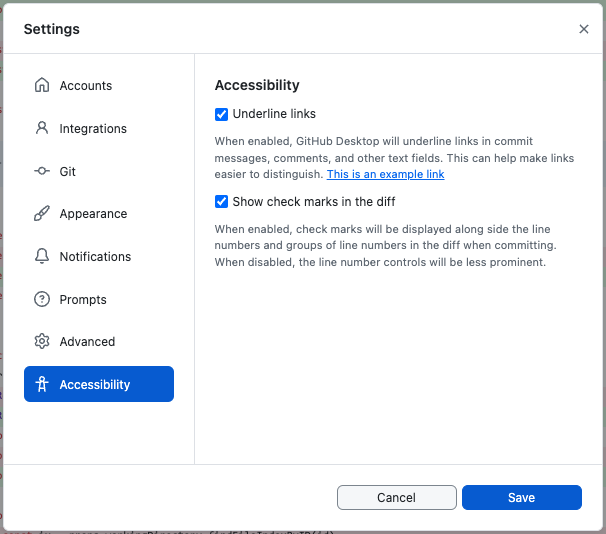Open the Advanced tab label
Viewport: 606px width, 534px height.
click(x=87, y=342)
